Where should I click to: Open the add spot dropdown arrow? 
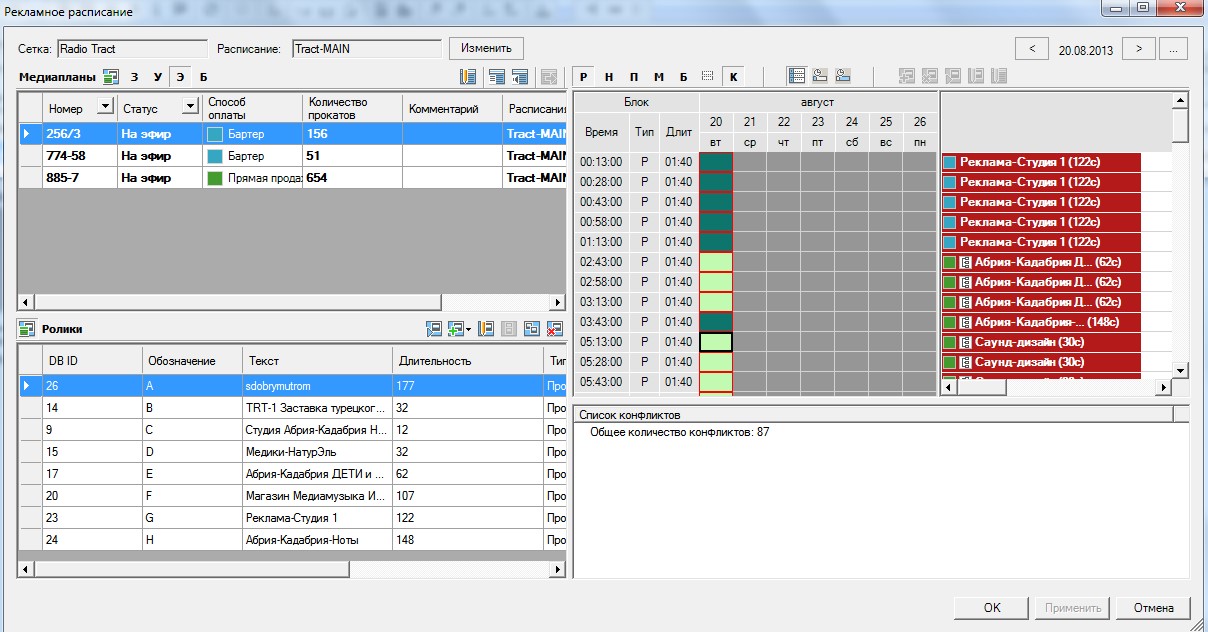pyautogui.click(x=469, y=329)
